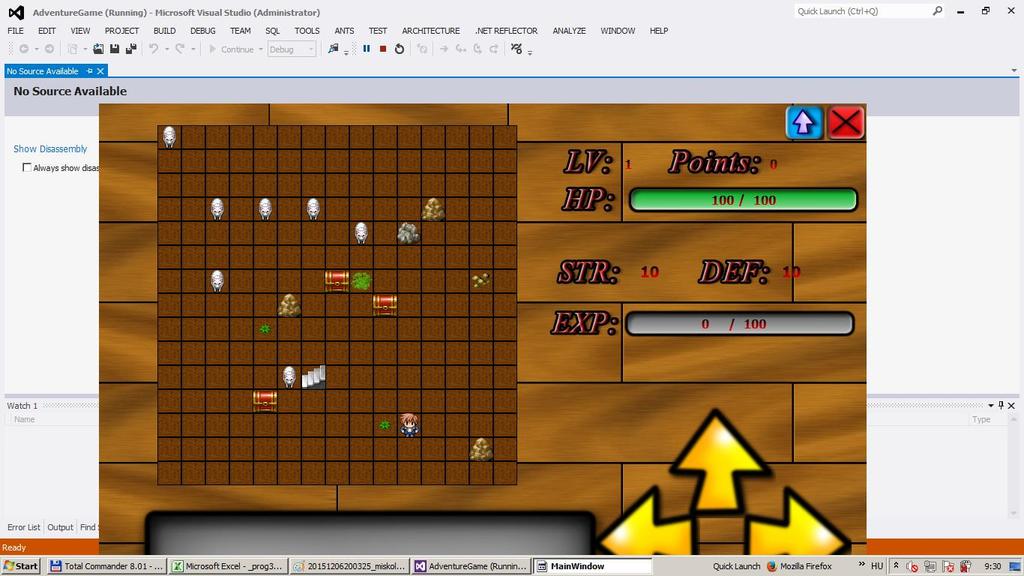Save the current file via the floppy icon
This screenshot has width=1024, height=576.
[115, 49]
